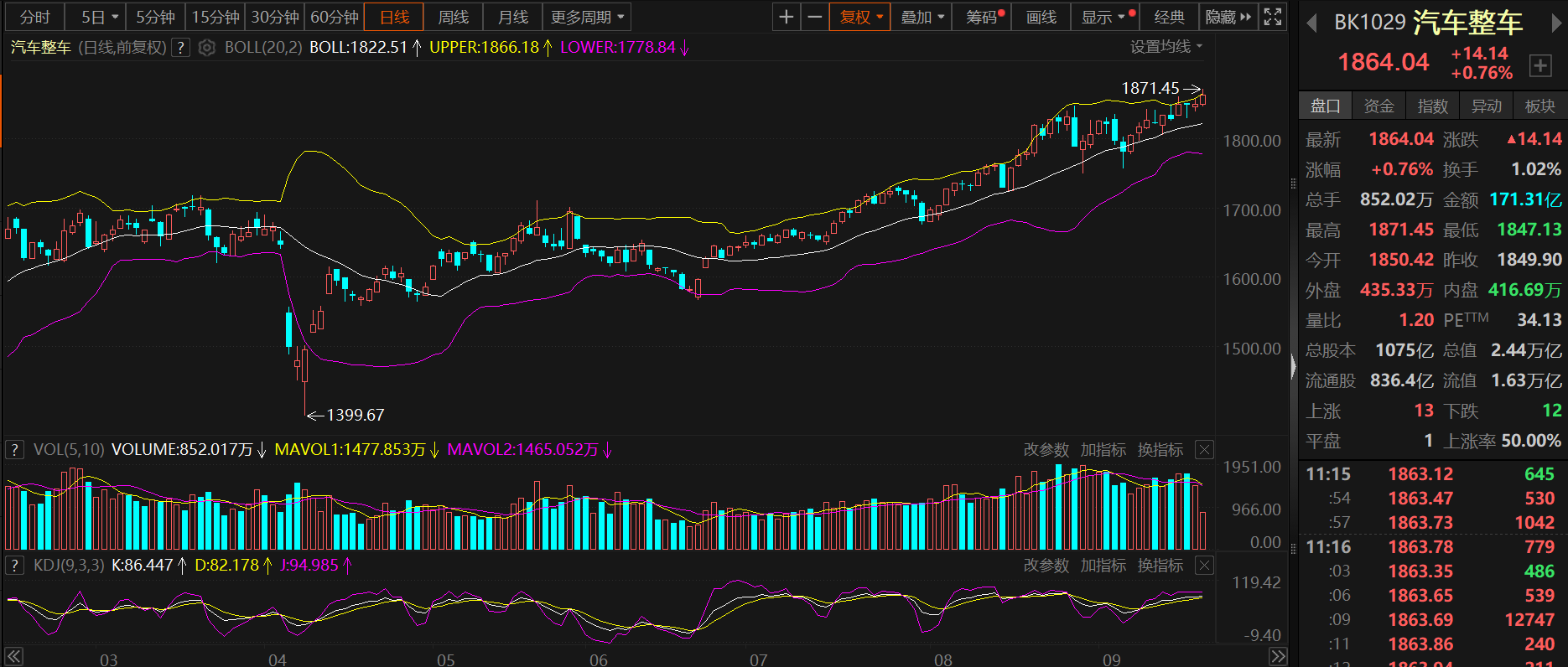Hide the side panel with 隐藏 button
Image resolution: width=1568 pixels, height=667 pixels.
[1228, 17]
